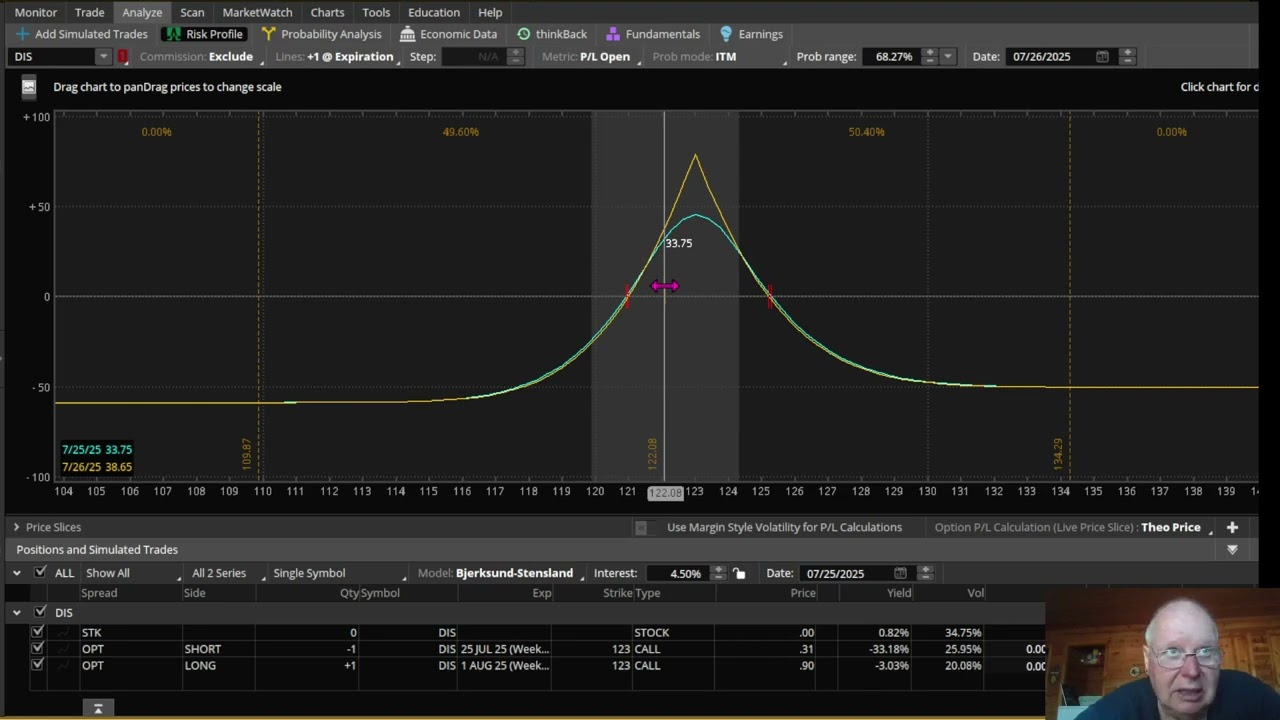Open the Risk Profile view

203,34
